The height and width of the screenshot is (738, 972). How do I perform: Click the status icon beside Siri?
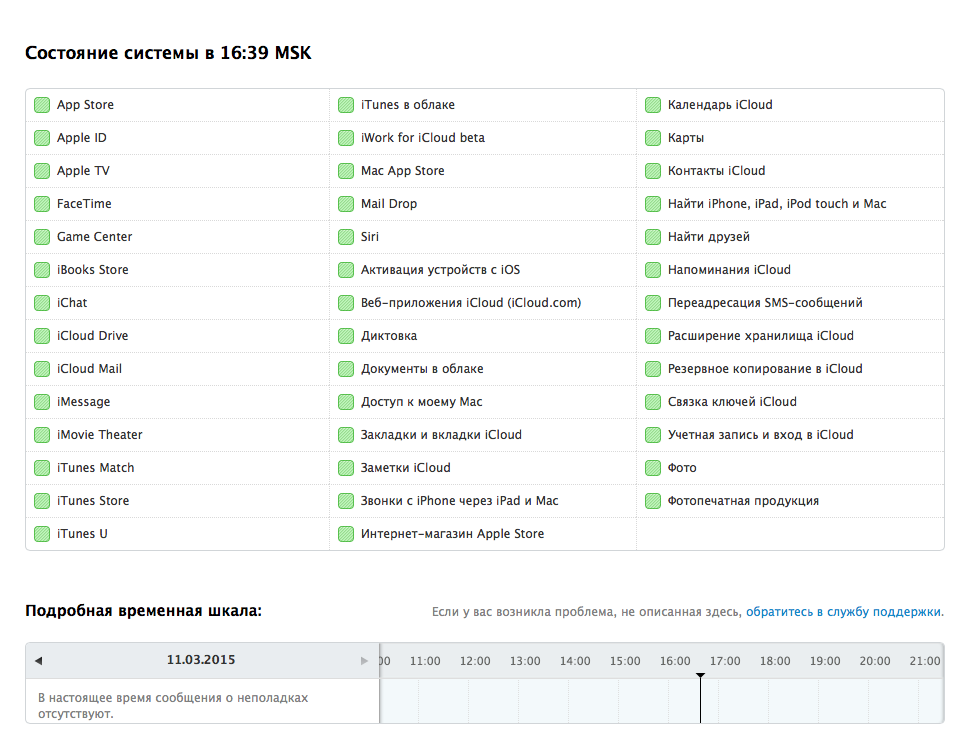pyautogui.click(x=346, y=237)
